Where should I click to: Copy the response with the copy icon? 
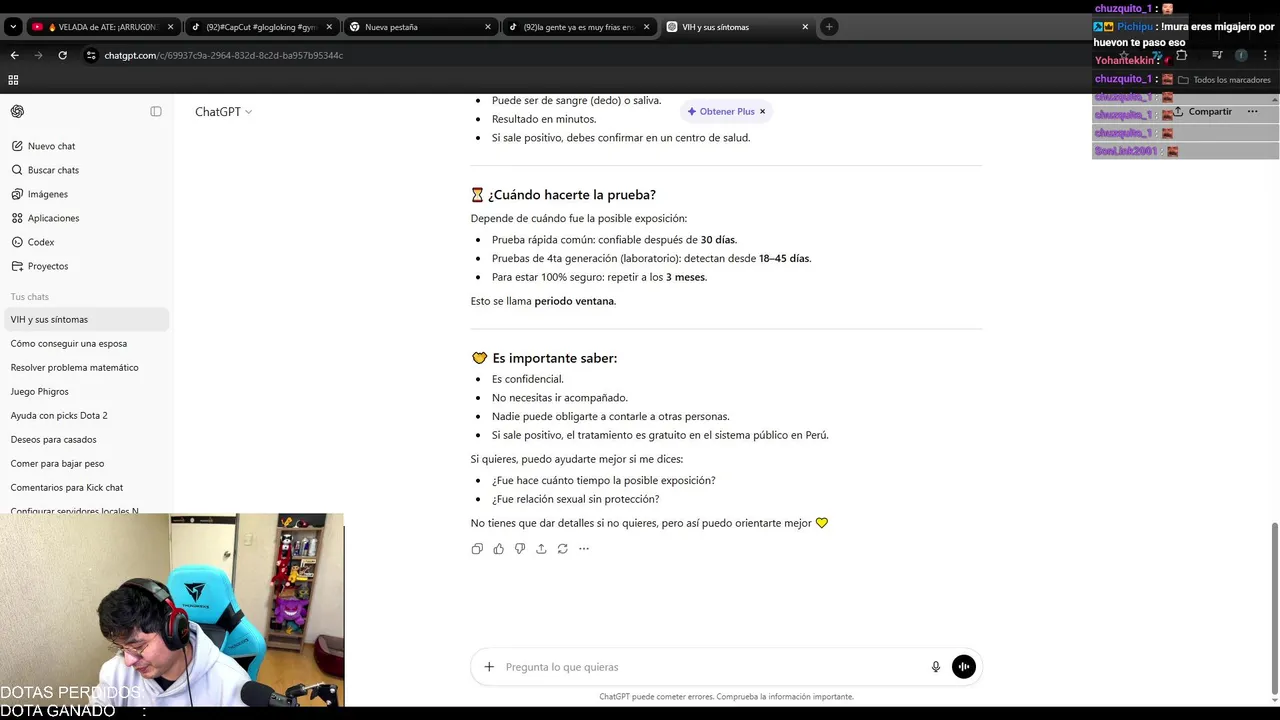(x=477, y=549)
